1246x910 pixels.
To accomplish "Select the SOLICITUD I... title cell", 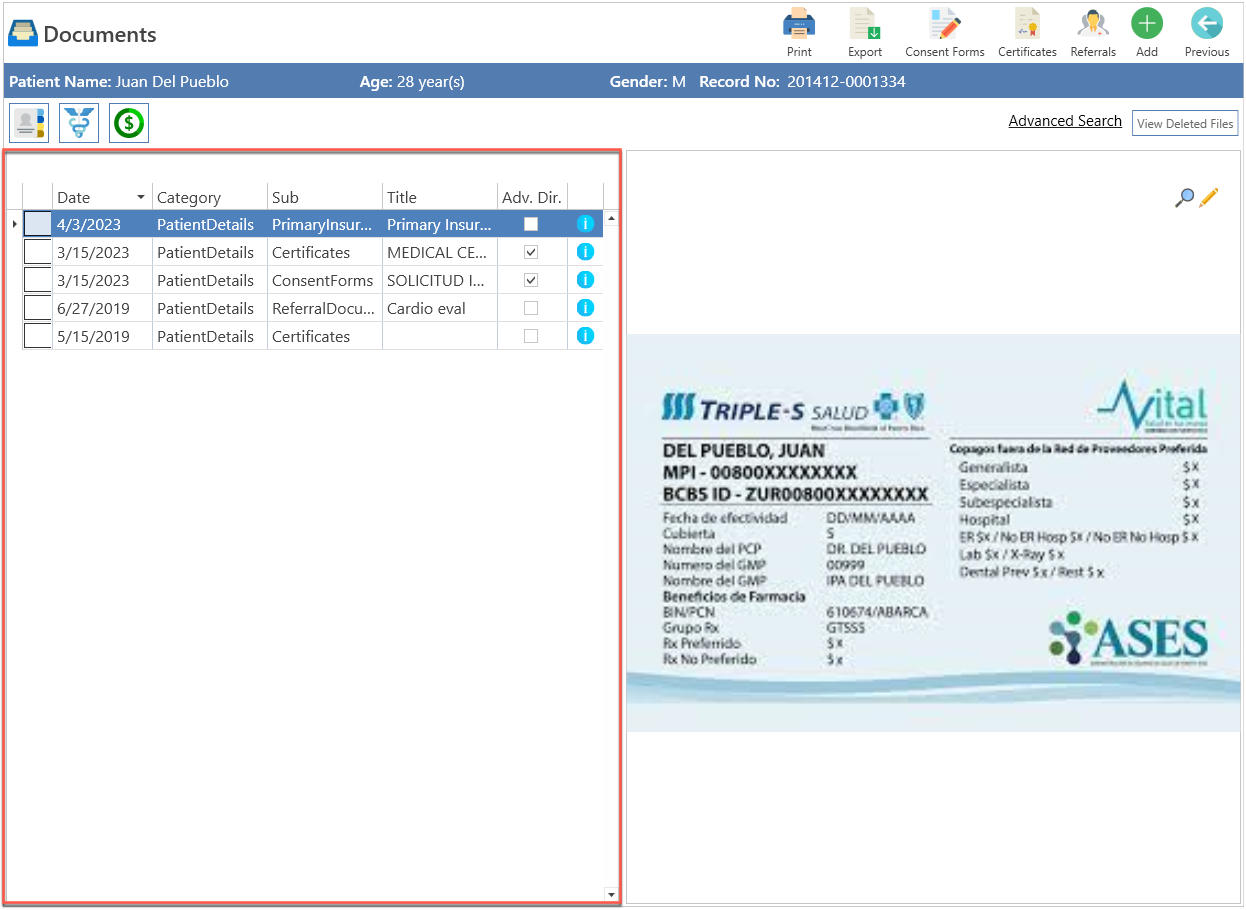I will pos(440,280).
